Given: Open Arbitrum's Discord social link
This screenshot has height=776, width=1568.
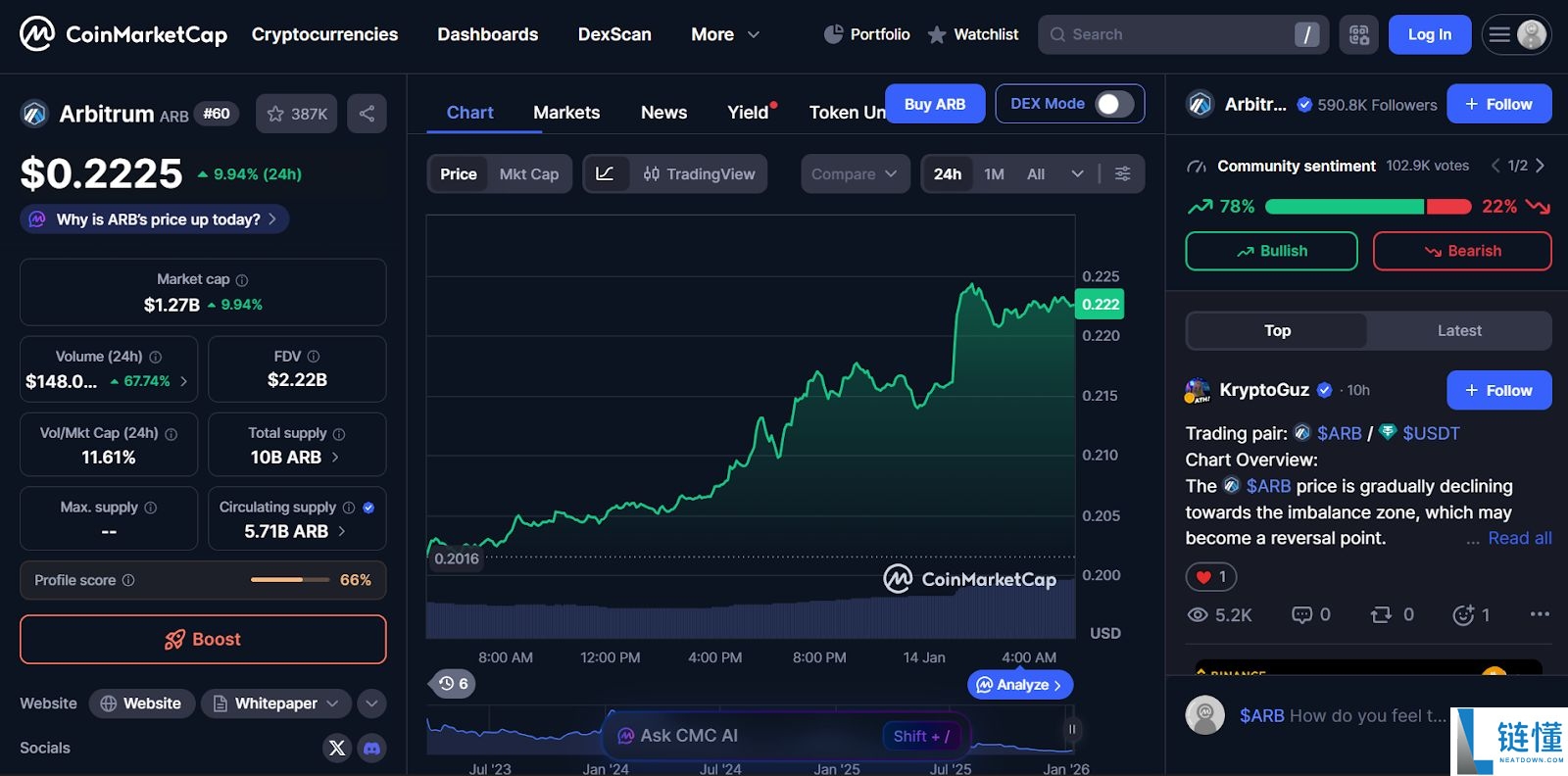Looking at the screenshot, I should pyautogui.click(x=371, y=748).
